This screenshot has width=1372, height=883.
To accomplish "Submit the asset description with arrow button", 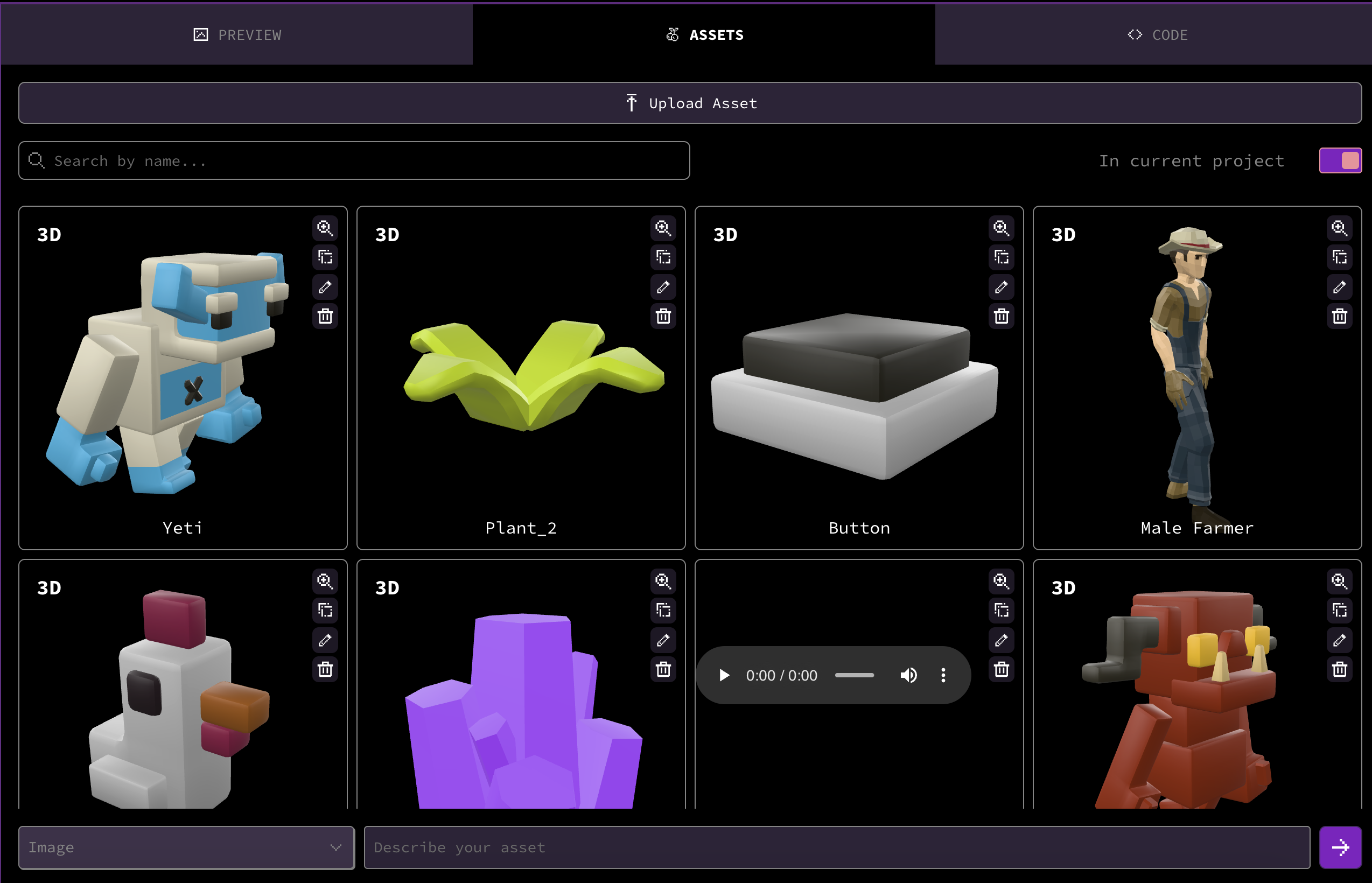I will (1340, 847).
